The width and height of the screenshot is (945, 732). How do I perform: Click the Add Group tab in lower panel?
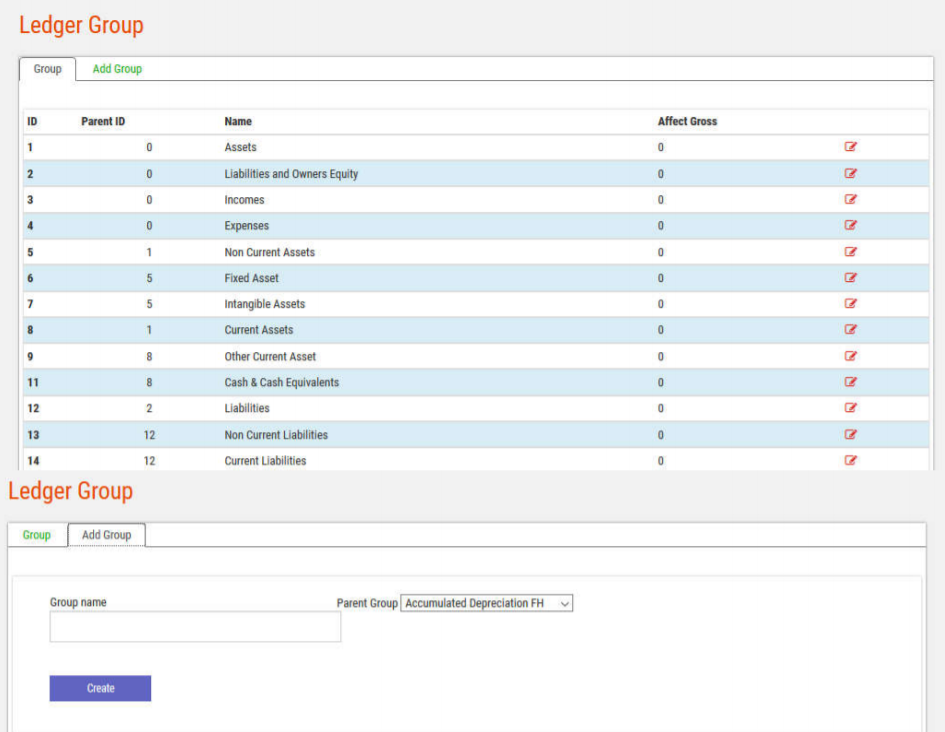[106, 535]
